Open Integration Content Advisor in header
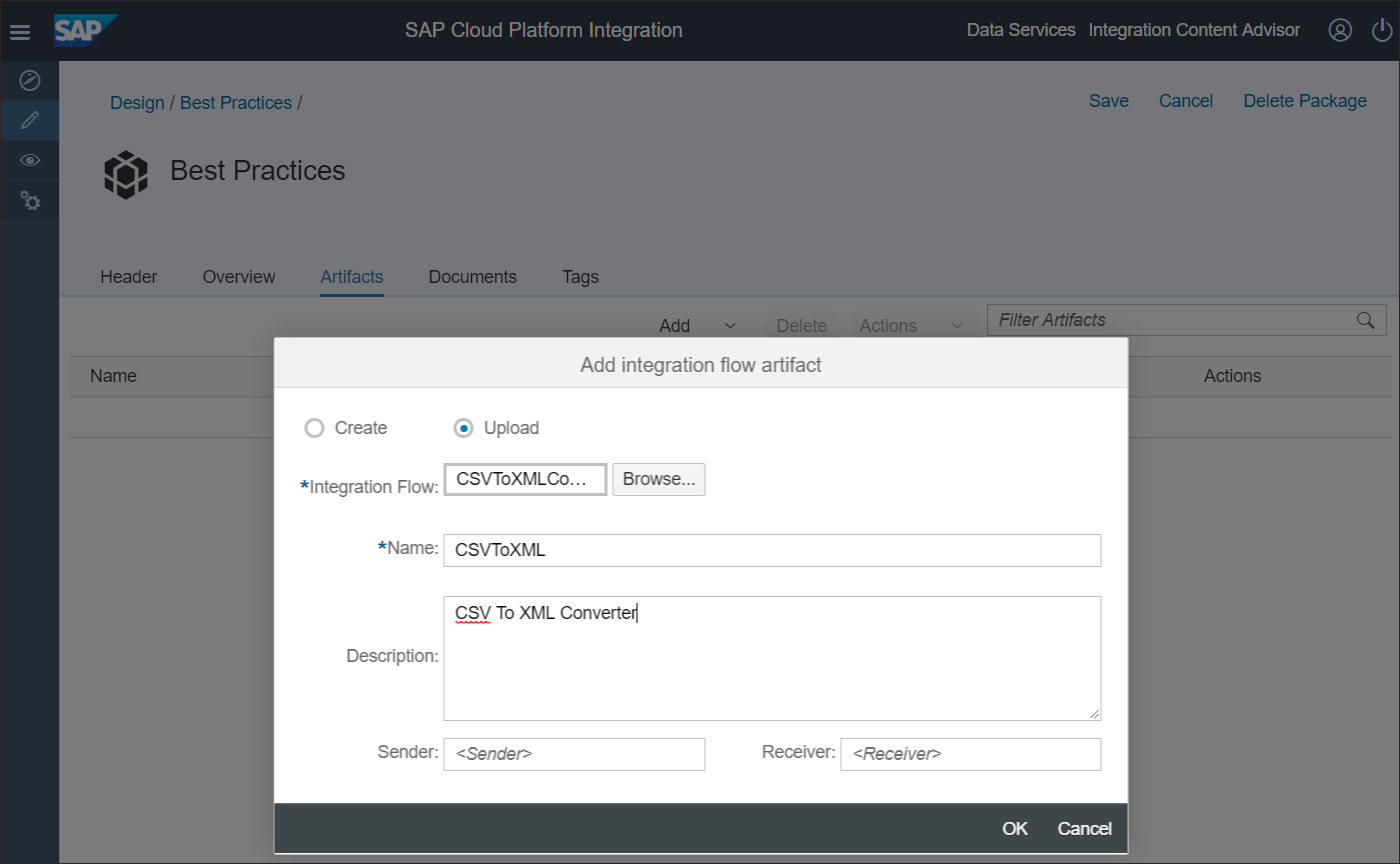Viewport: 1400px width, 864px height. pos(1194,30)
